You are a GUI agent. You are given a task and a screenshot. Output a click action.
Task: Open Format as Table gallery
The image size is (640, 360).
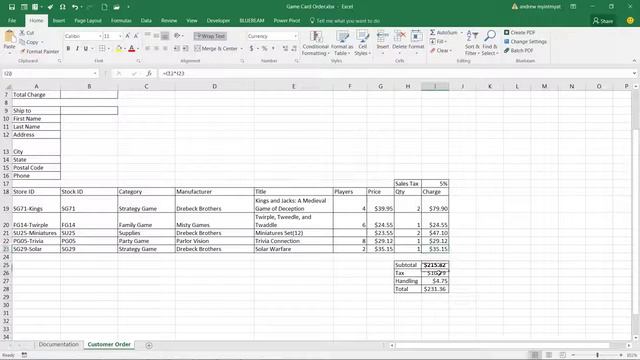(x=342, y=43)
